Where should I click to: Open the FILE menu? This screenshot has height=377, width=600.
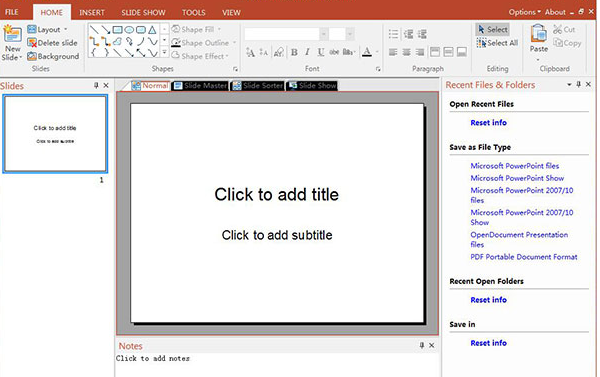pyautogui.click(x=11, y=12)
